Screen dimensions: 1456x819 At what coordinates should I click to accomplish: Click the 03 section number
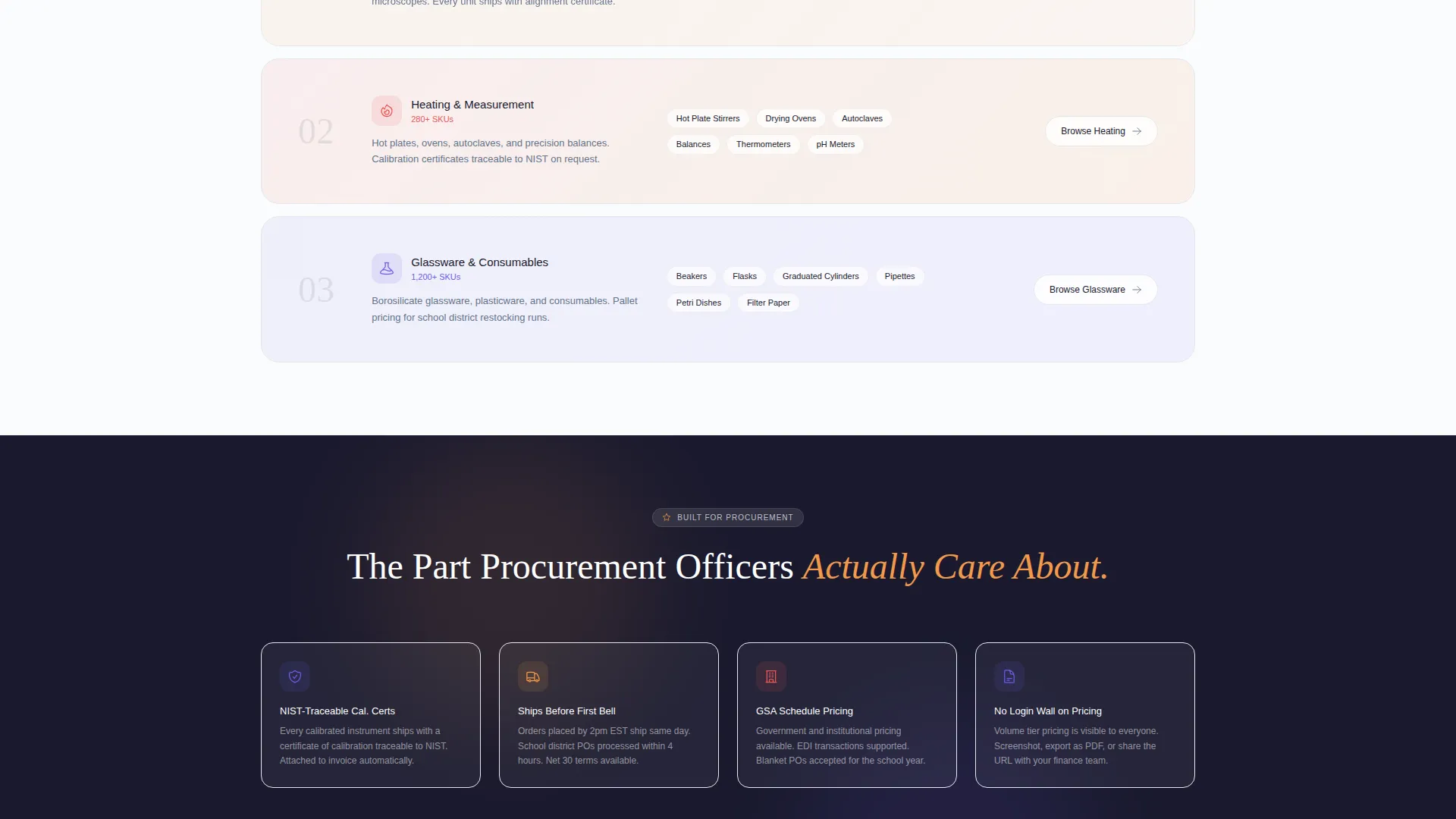pos(315,290)
